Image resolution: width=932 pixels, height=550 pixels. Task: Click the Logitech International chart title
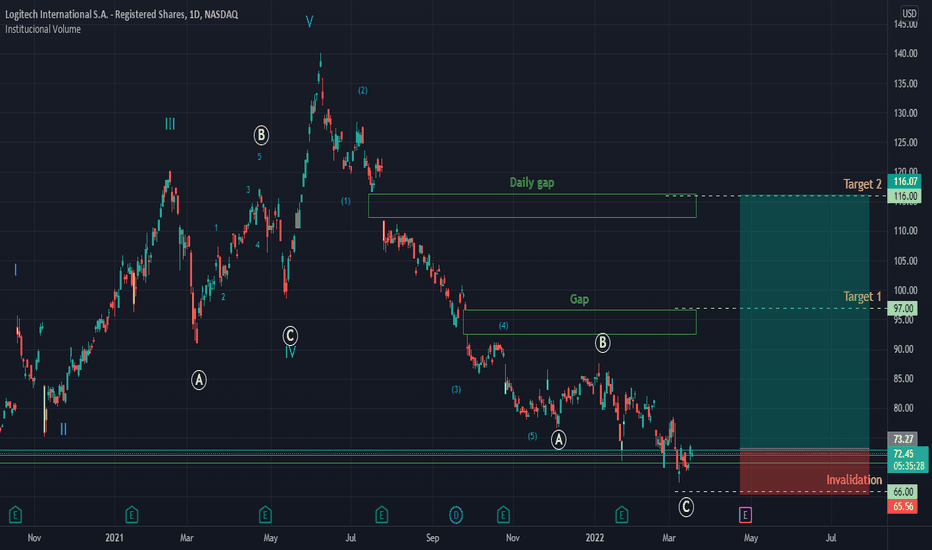[x=122, y=14]
